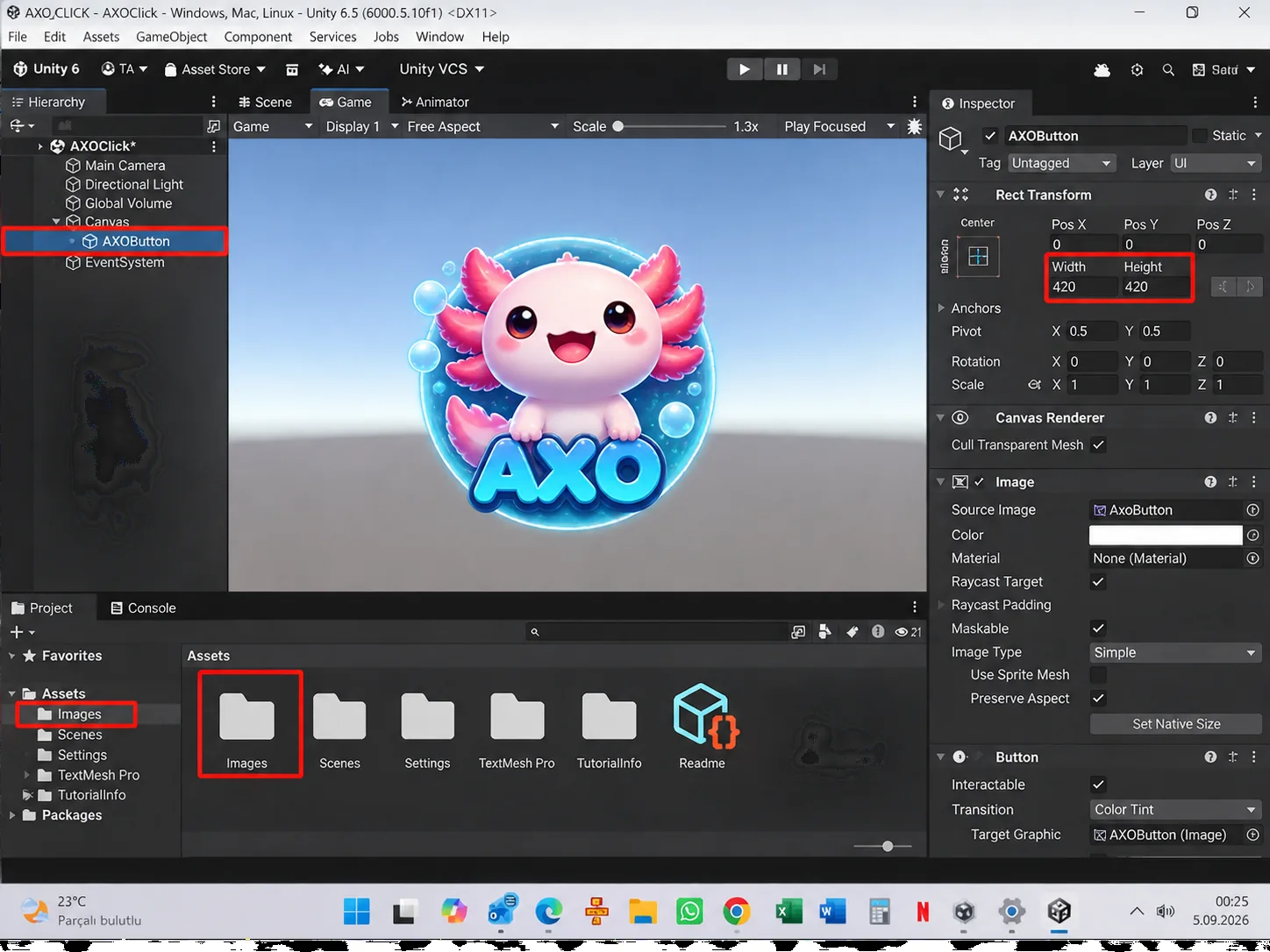The height and width of the screenshot is (952, 1270).
Task: Pick Material with the object selector circle
Action: 1253,558
